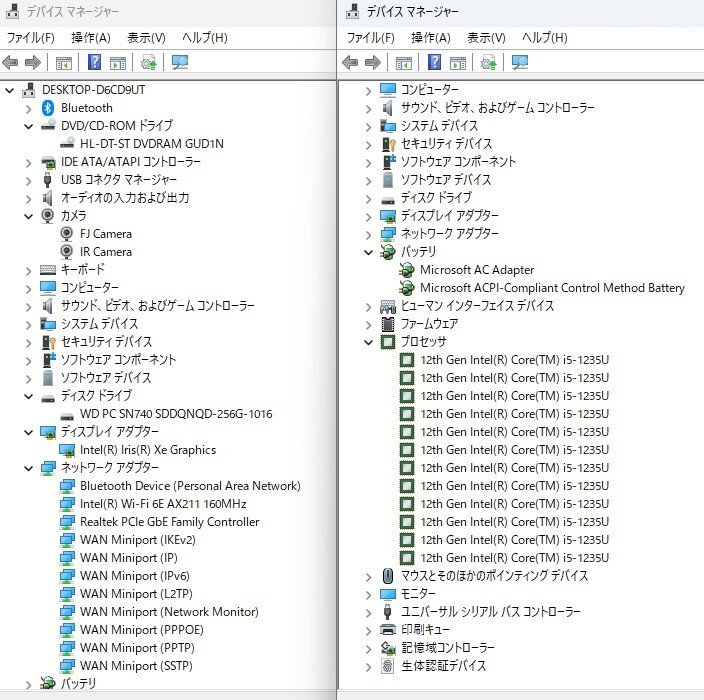Open ファイル(F) menu in left window
Image resolution: width=704 pixels, height=700 pixels.
(31, 37)
